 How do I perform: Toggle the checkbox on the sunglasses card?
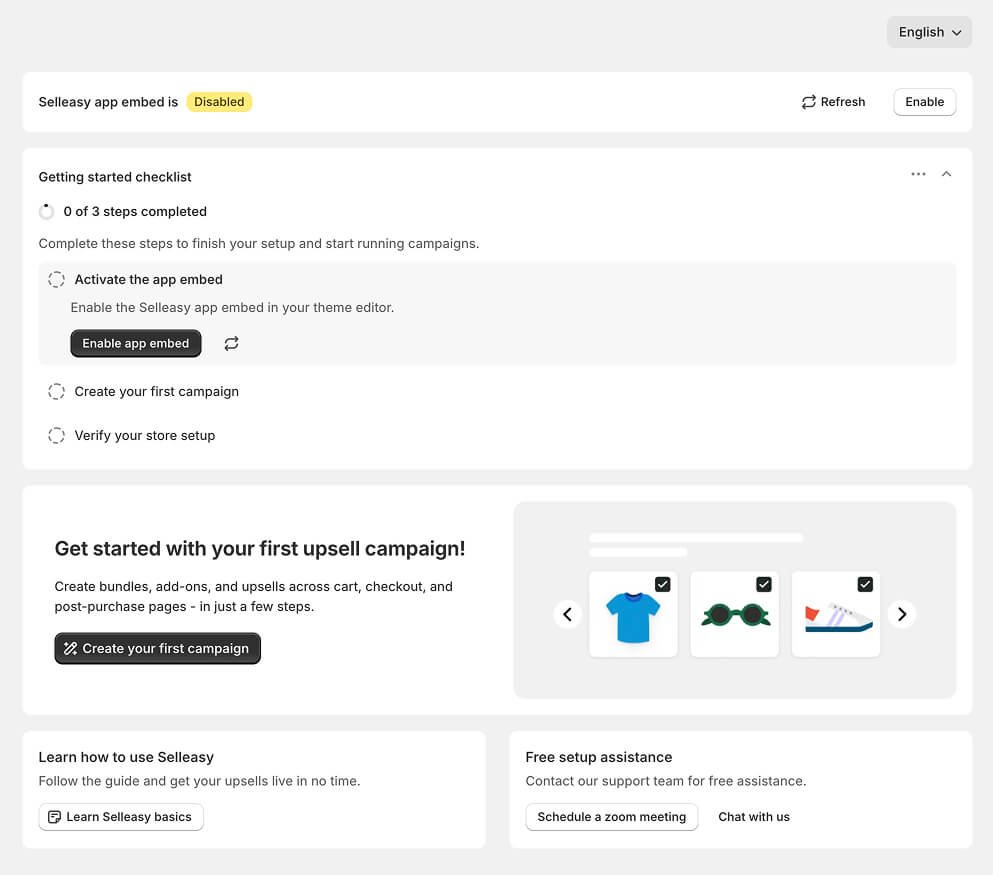tap(764, 584)
